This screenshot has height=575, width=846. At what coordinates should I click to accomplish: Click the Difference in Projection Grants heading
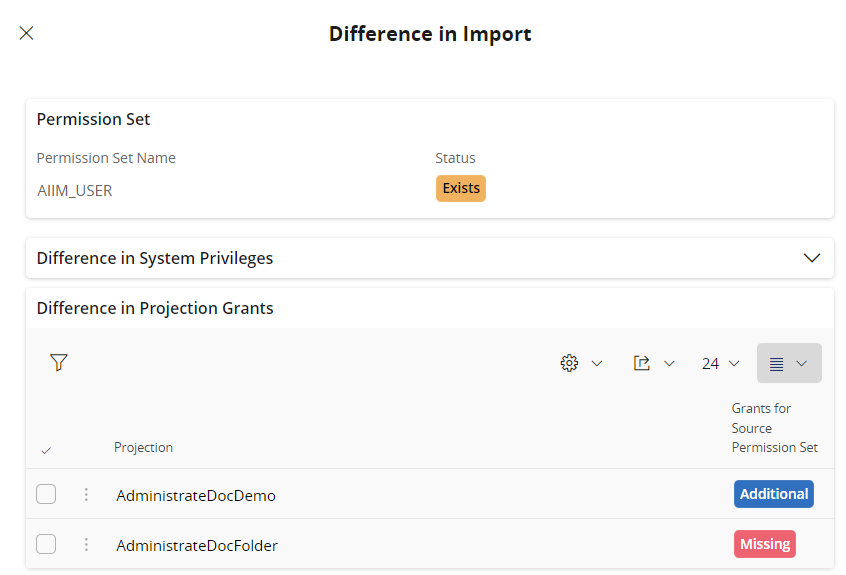(x=155, y=308)
